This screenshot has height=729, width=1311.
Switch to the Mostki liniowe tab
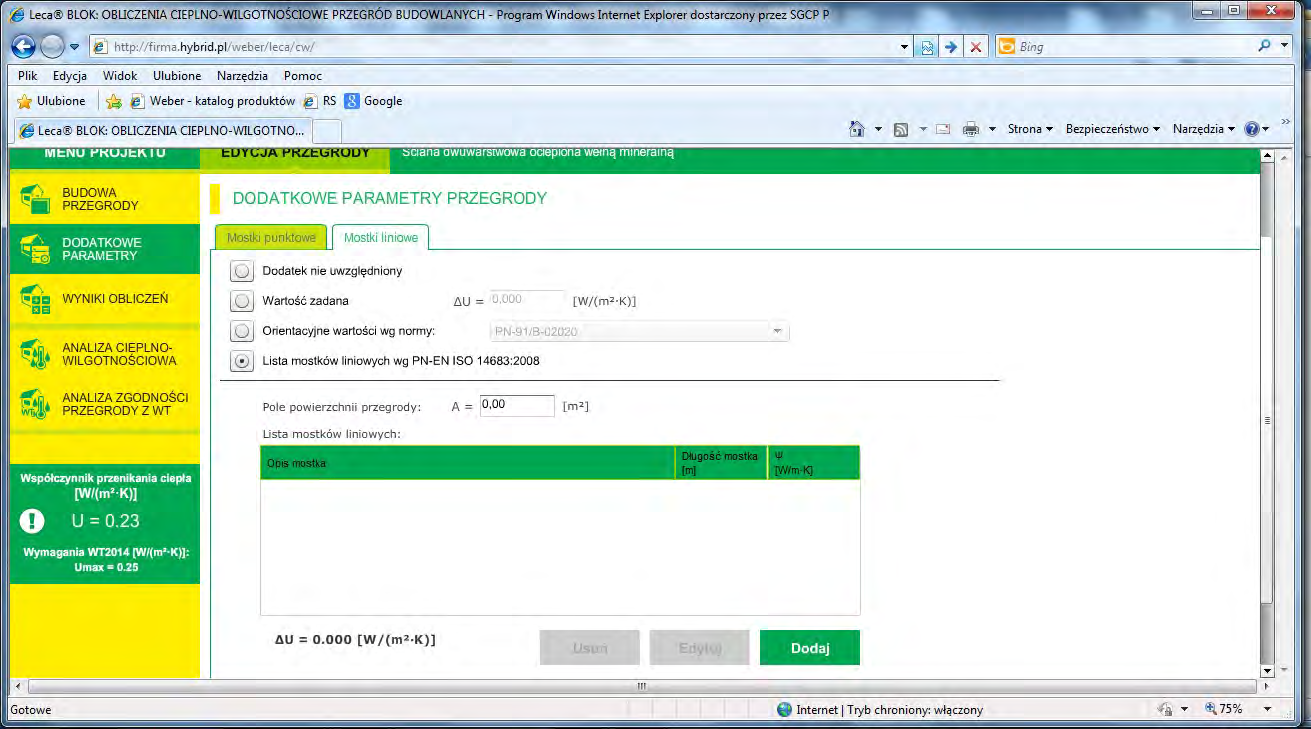coord(381,237)
